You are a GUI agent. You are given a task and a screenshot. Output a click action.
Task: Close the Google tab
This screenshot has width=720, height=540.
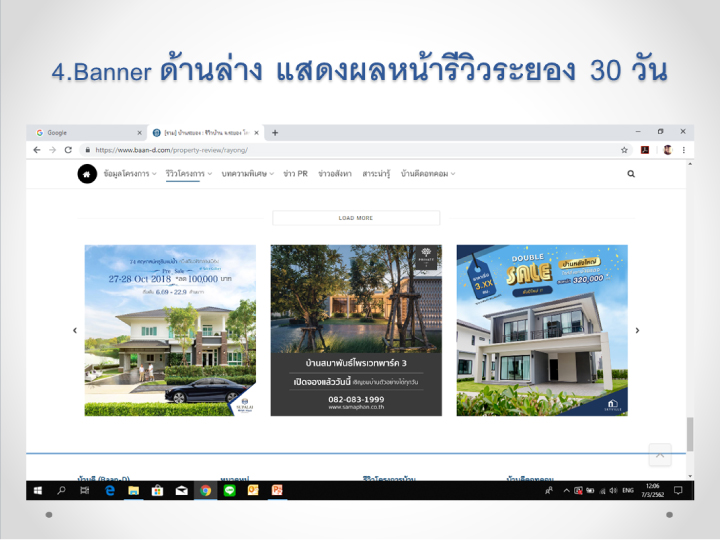point(140,133)
